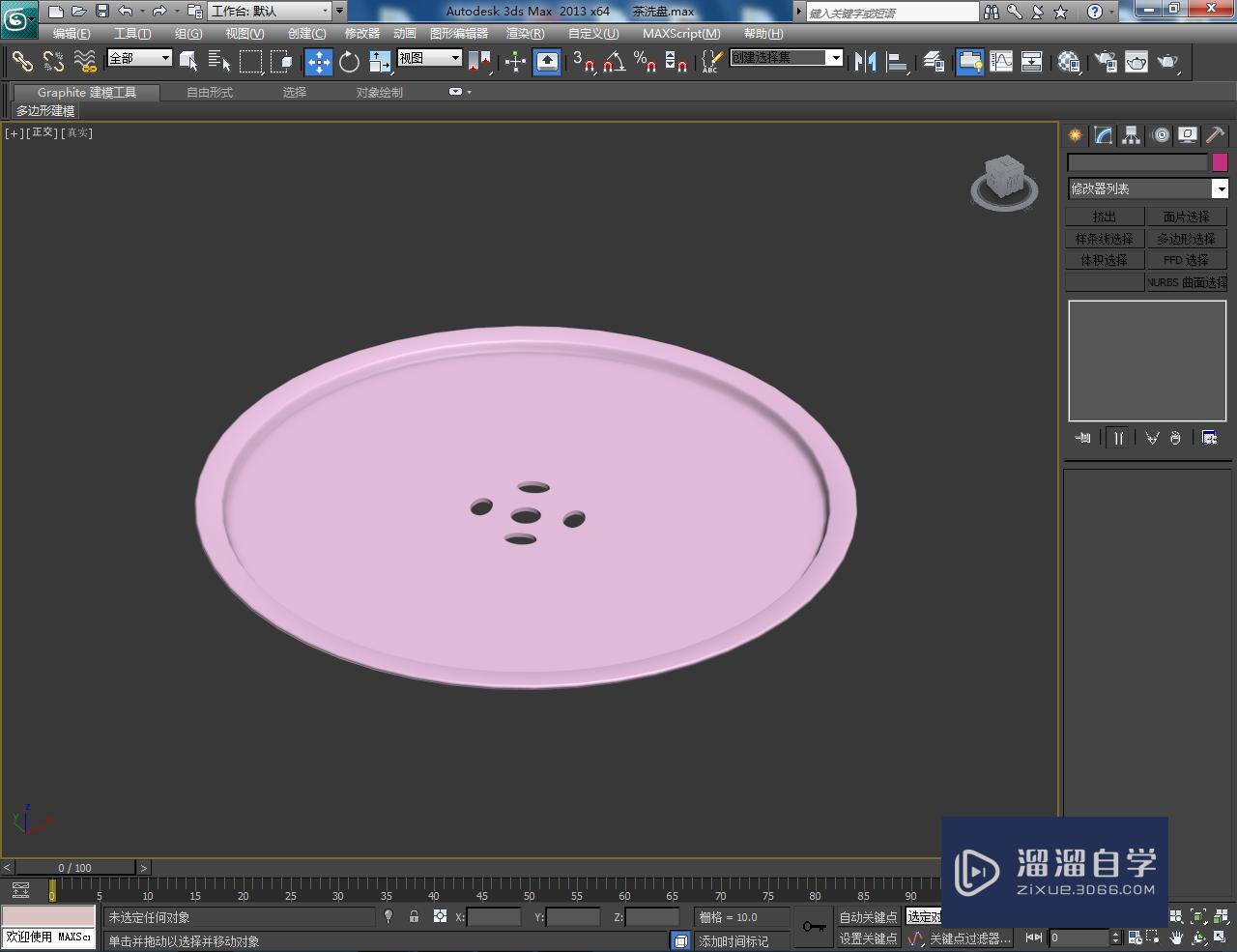Open the 修改器 menu
This screenshot has width=1237, height=952.
click(362, 34)
